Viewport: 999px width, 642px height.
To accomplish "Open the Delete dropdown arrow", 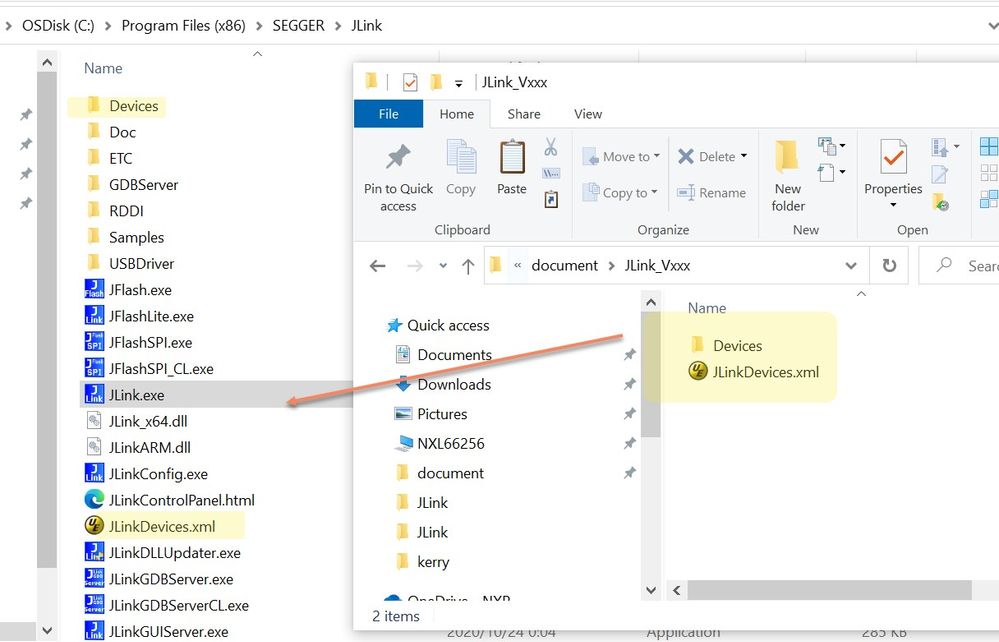I will click(744, 156).
